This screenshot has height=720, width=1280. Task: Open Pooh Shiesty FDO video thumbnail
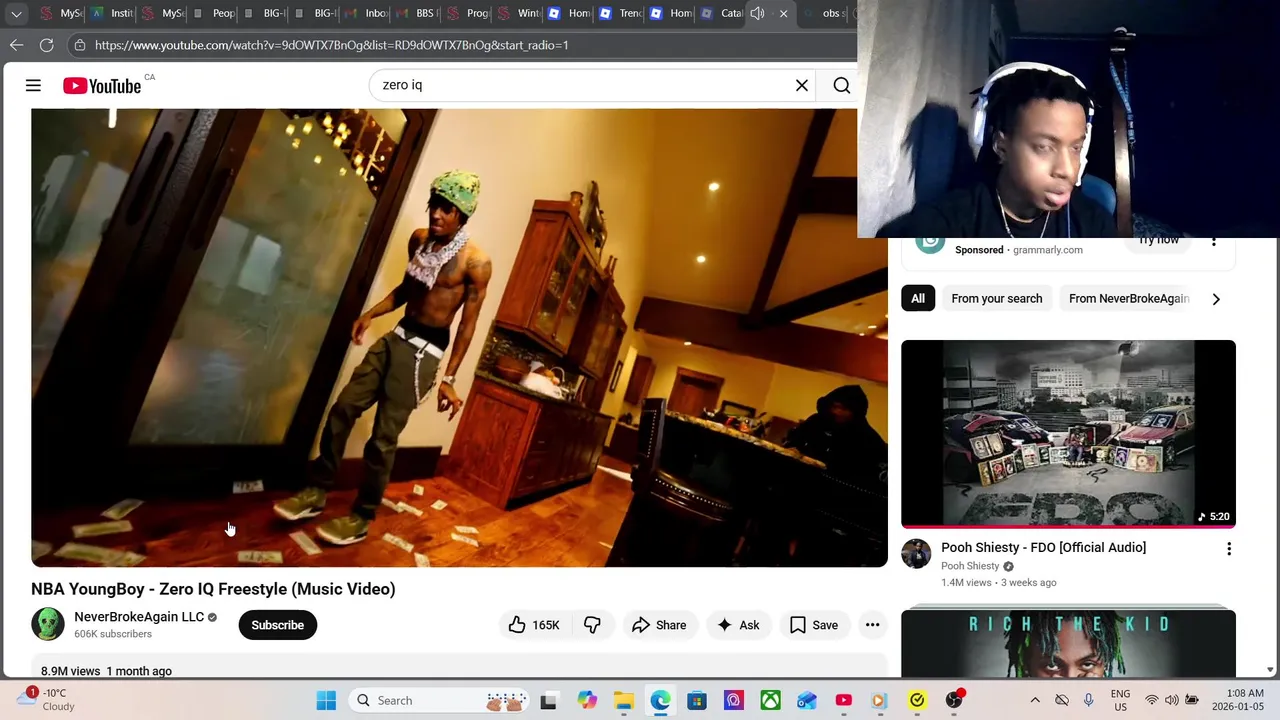click(1068, 434)
